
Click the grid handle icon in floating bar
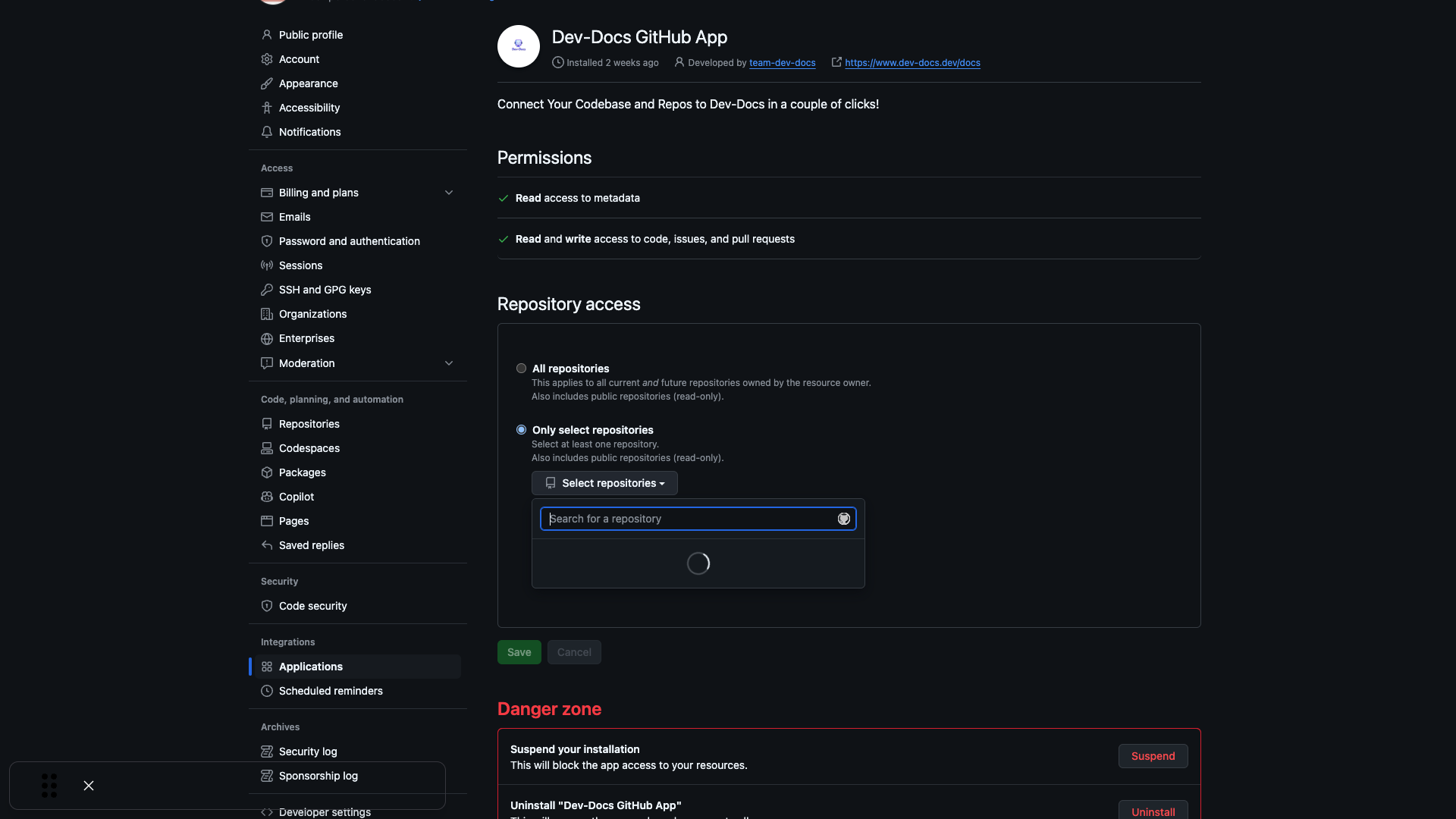point(49,786)
